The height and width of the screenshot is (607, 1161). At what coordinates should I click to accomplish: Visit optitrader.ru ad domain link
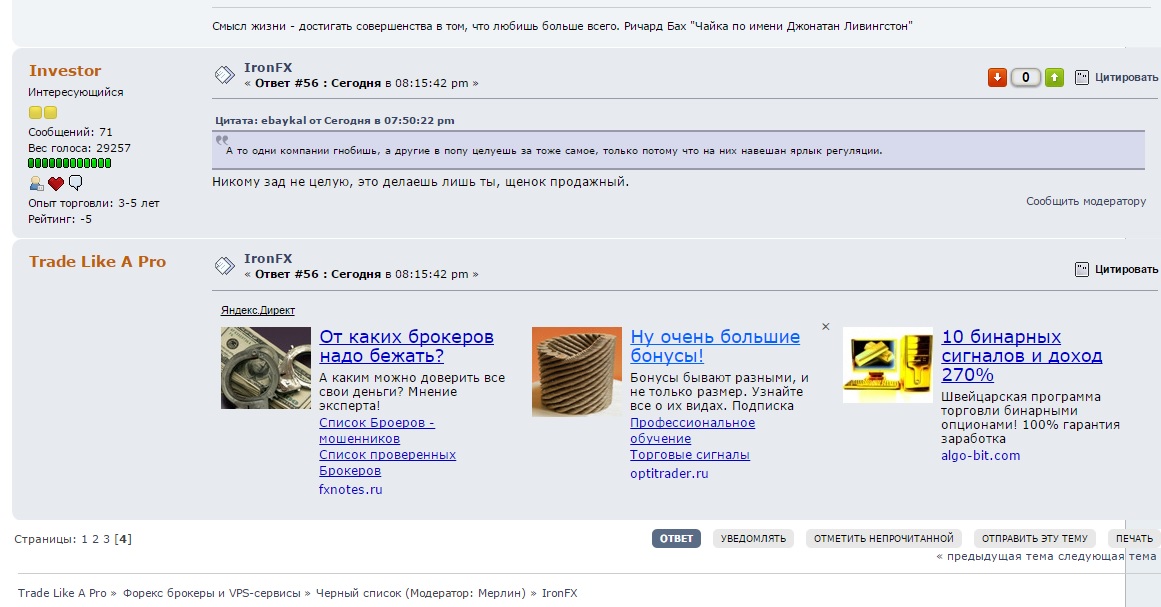click(669, 473)
